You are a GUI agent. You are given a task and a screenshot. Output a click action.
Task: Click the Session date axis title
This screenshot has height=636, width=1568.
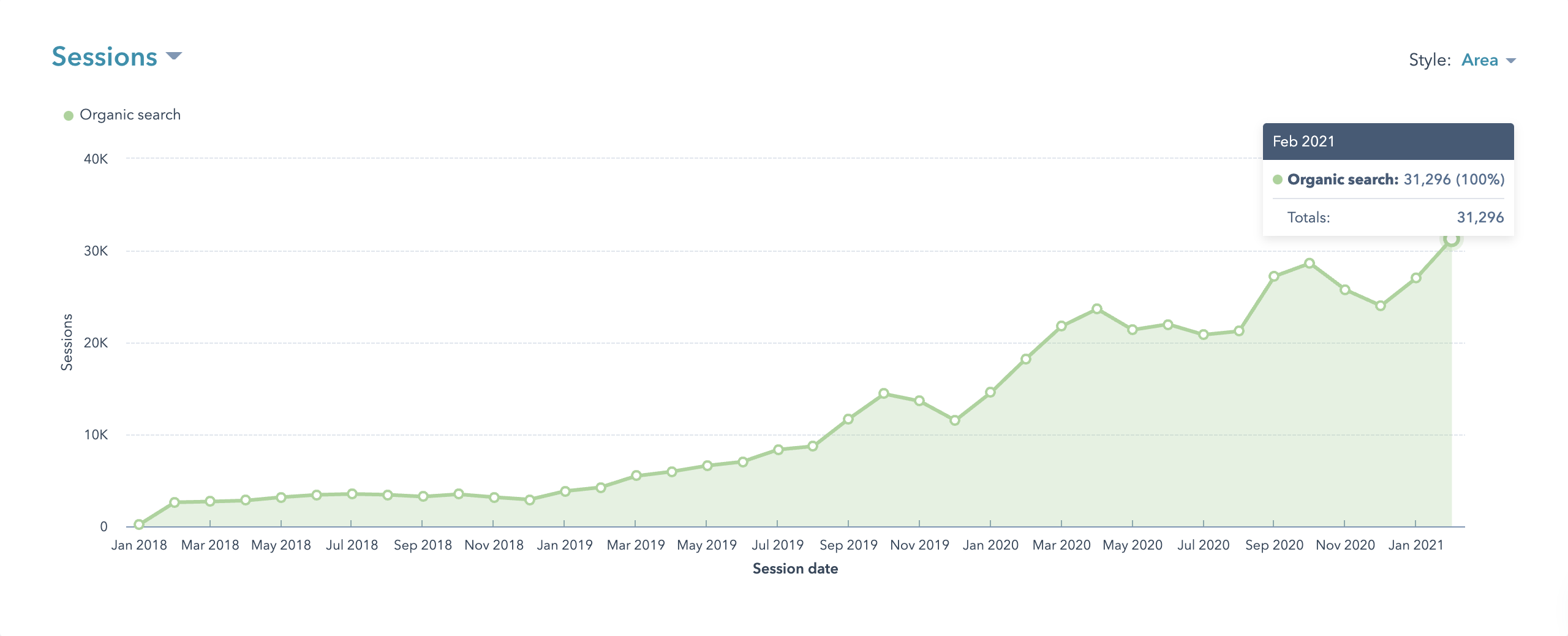[795, 569]
